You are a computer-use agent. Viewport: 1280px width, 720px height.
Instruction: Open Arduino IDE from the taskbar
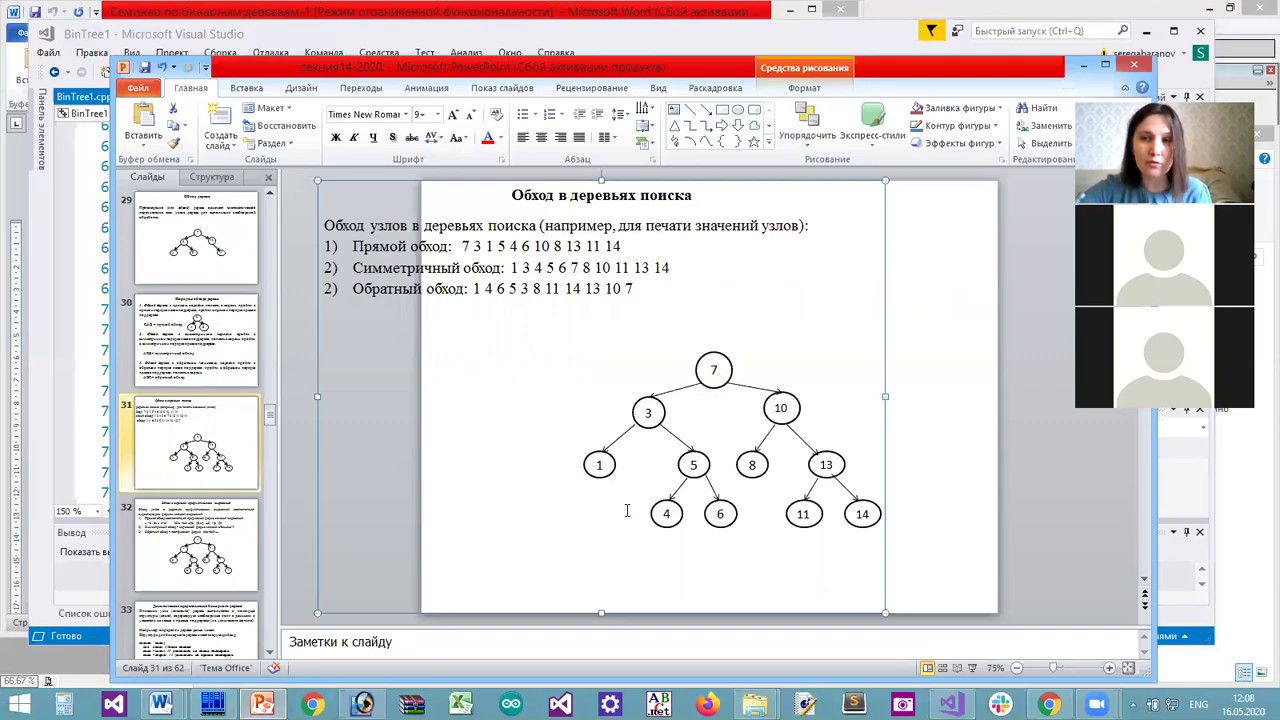(x=511, y=704)
